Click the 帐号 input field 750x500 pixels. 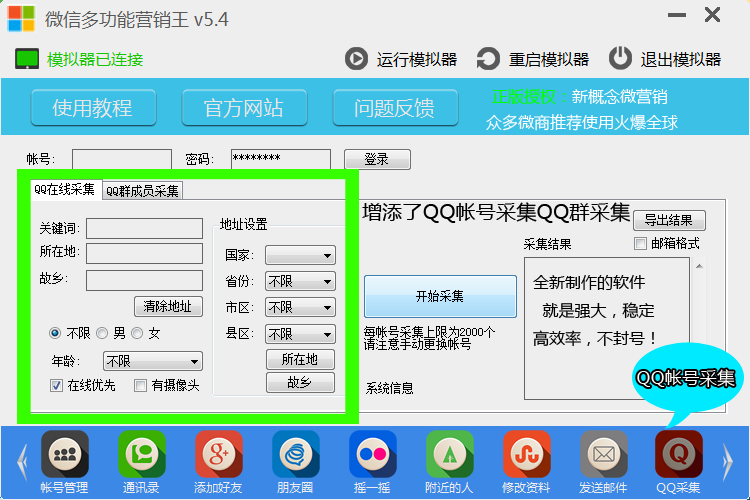click(122, 159)
